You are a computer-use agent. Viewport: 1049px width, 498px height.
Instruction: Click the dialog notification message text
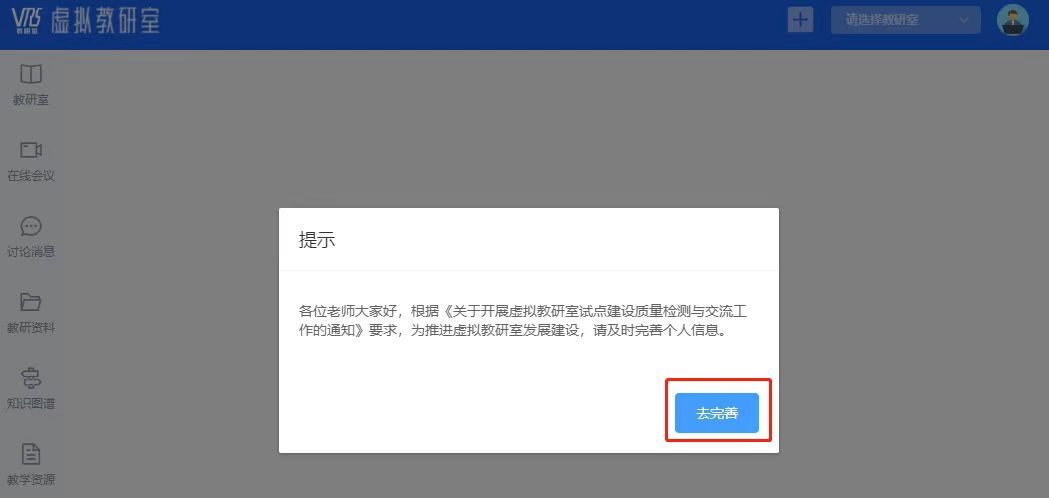click(528, 321)
